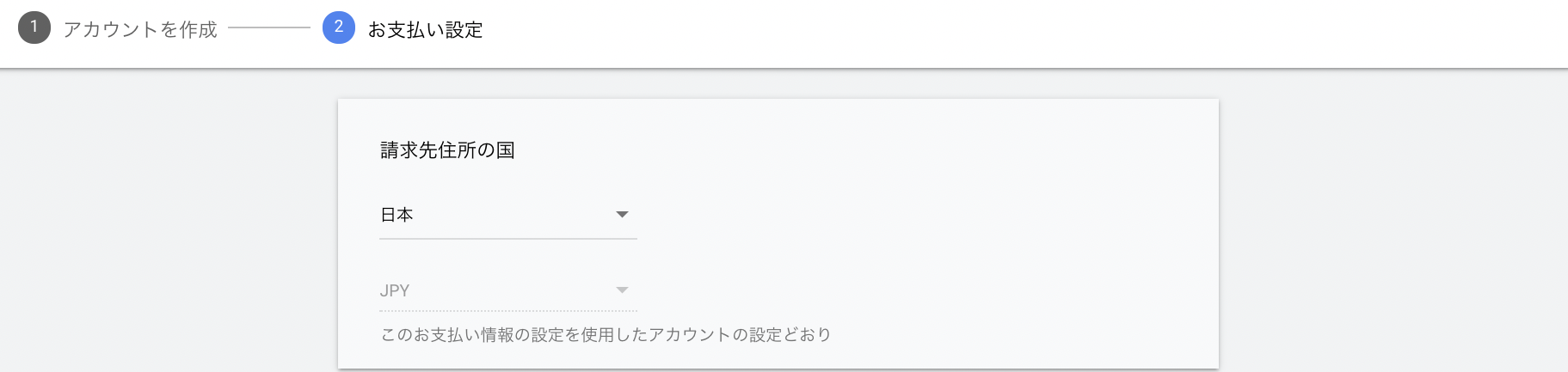The height and width of the screenshot is (372, 1568).
Task: Click the greyed arrow icon beside JPY
Action: (x=622, y=290)
